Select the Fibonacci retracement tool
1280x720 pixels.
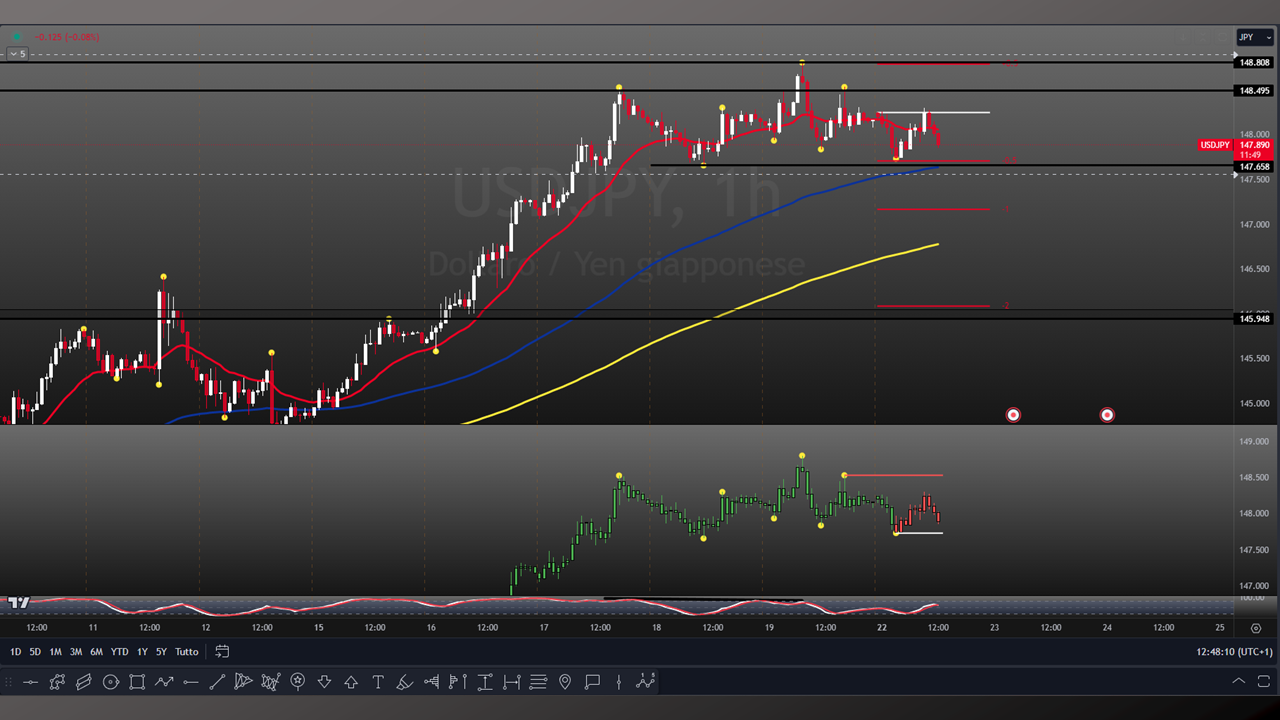pos(431,682)
